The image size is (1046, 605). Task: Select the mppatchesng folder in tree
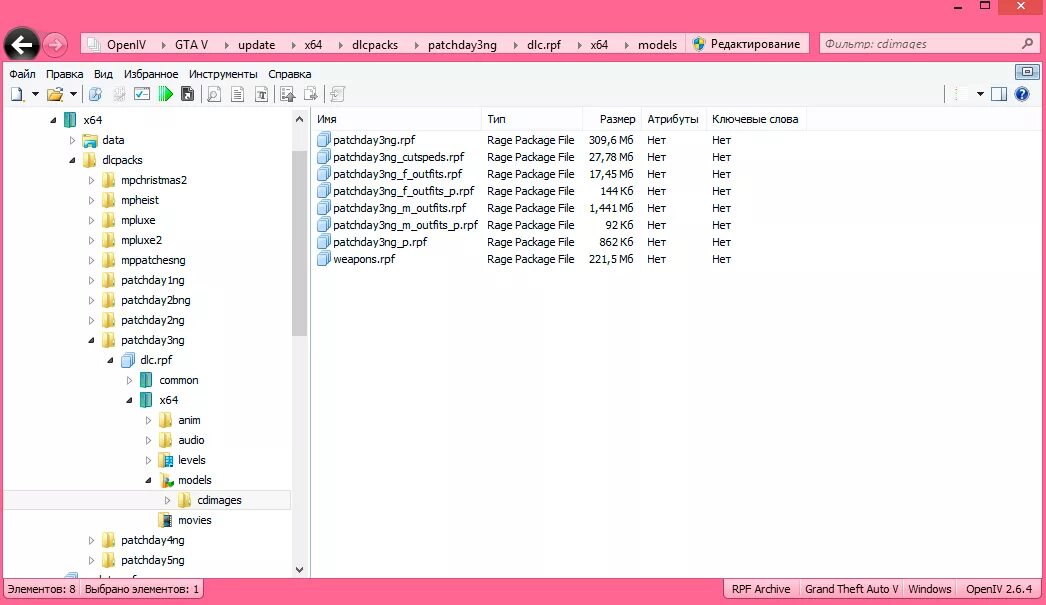point(153,260)
